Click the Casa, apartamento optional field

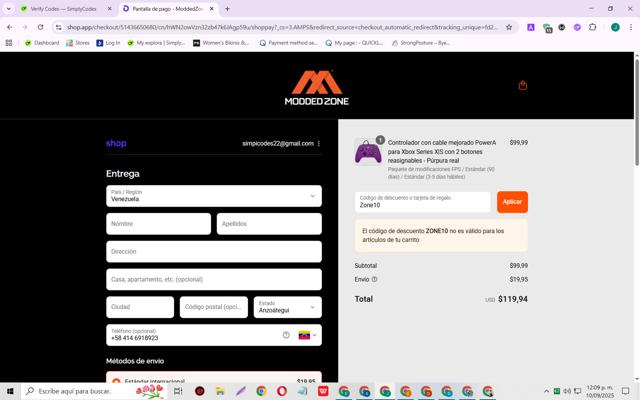(214, 279)
